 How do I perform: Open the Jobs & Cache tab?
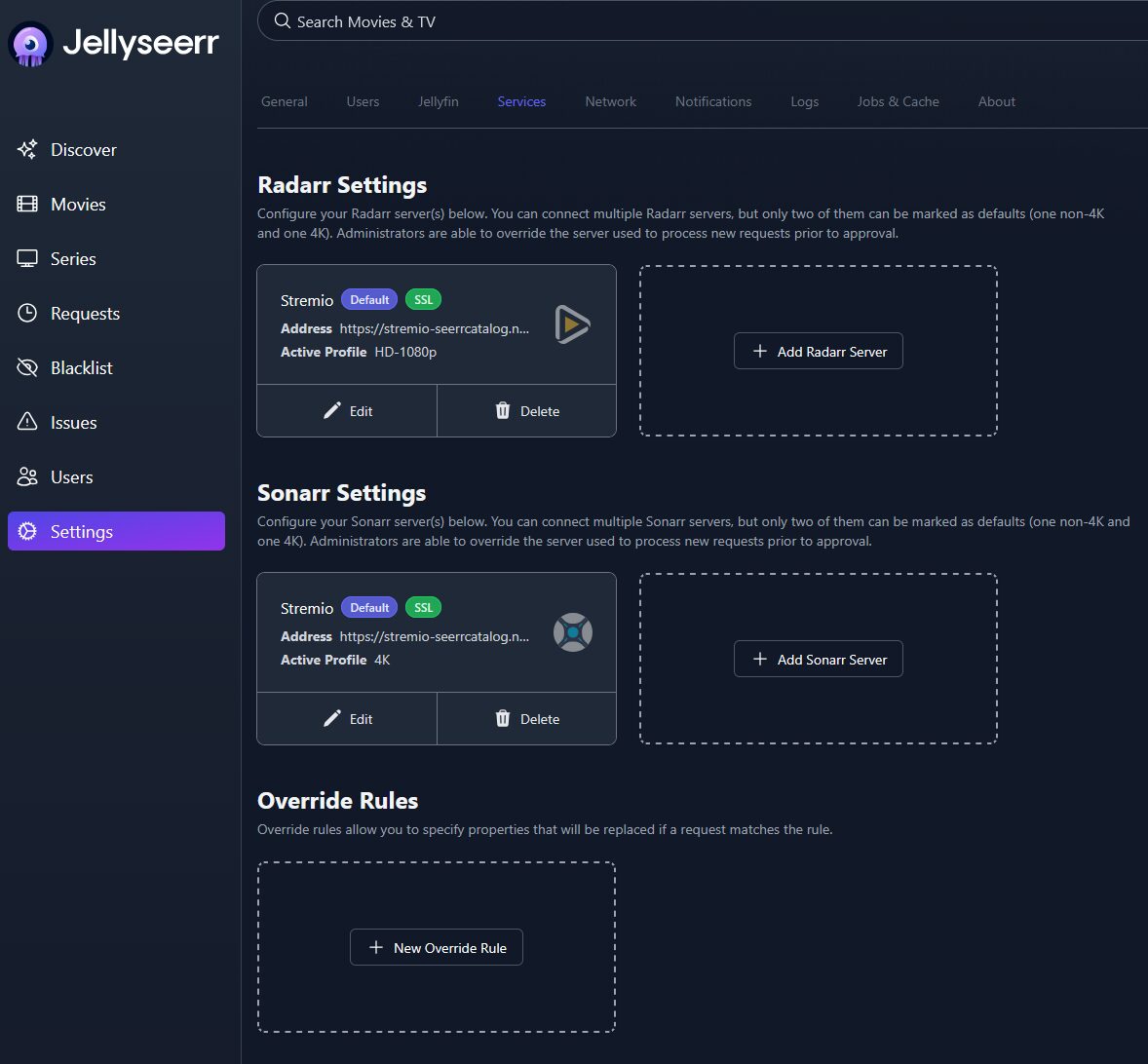(x=898, y=101)
